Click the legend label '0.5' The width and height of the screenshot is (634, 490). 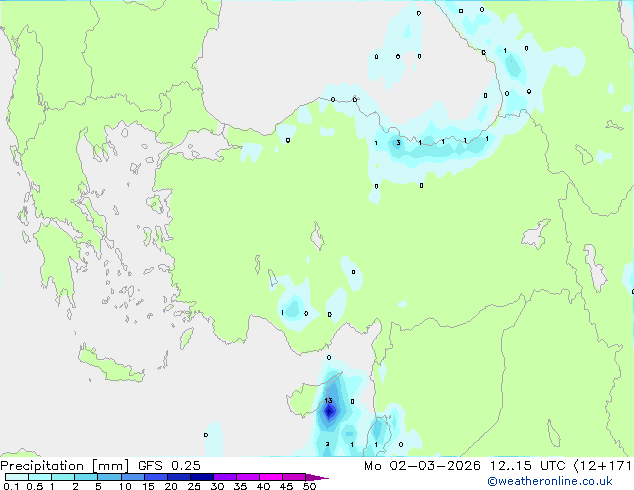34,486
